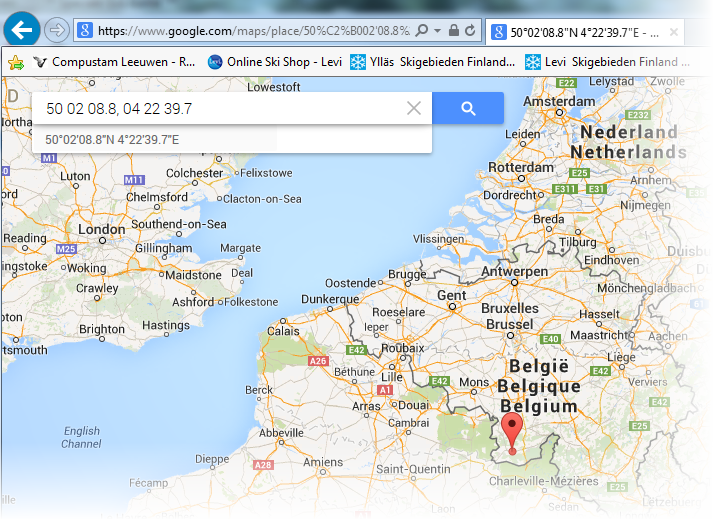Click the E31 road shield

point(596,189)
